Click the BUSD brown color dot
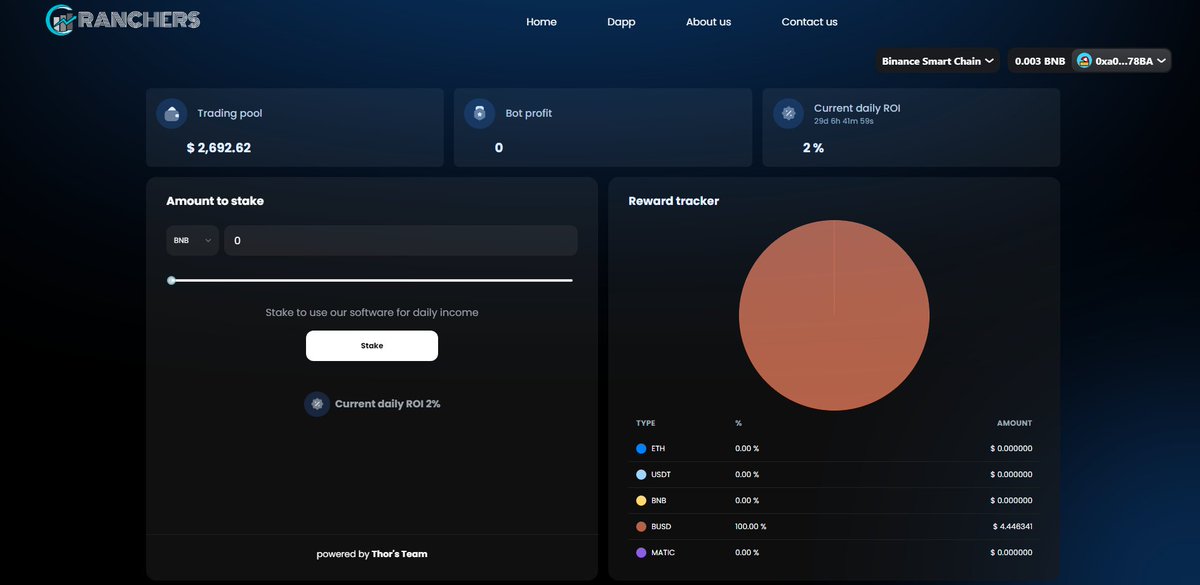The height and width of the screenshot is (585, 1200). click(x=641, y=526)
